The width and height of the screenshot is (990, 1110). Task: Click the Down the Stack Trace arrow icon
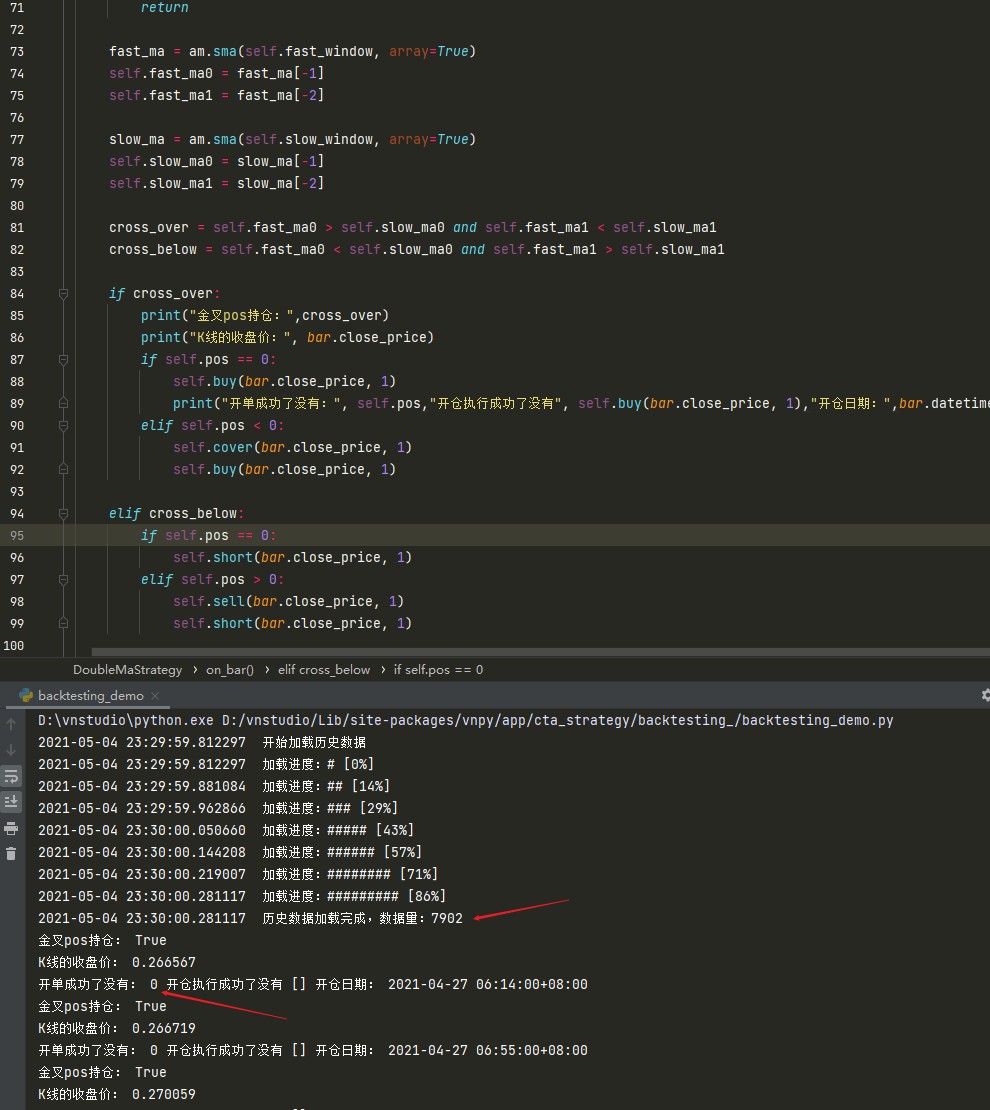11,750
